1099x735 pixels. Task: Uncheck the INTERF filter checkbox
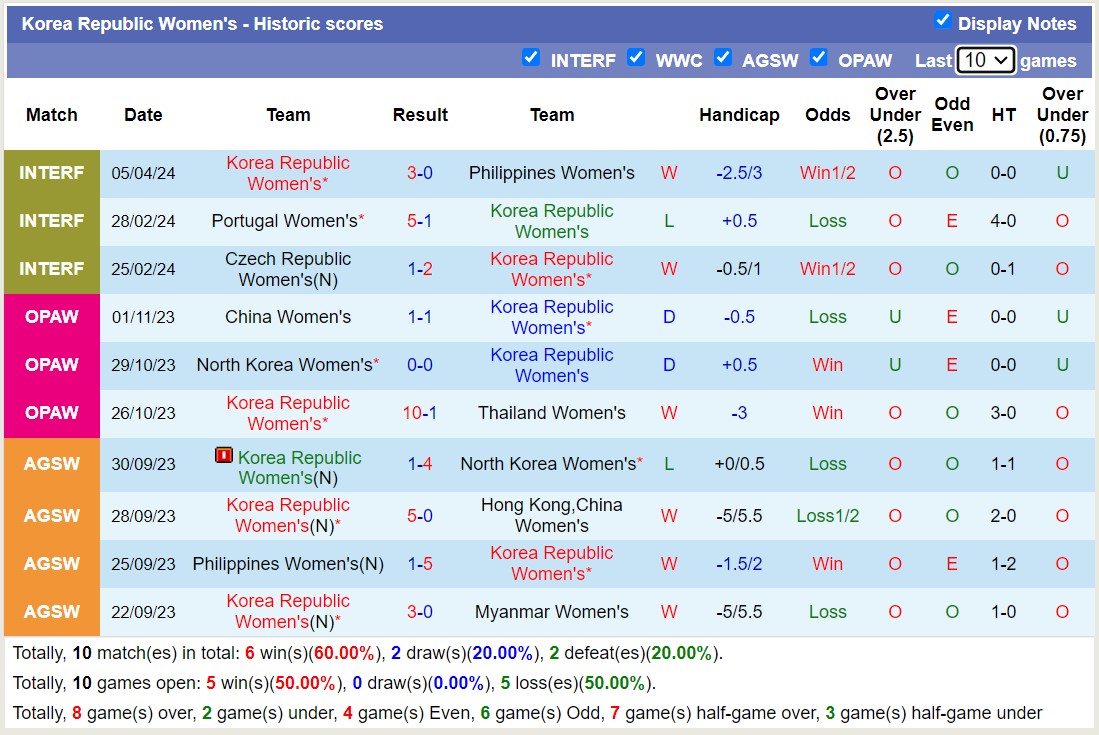click(531, 58)
